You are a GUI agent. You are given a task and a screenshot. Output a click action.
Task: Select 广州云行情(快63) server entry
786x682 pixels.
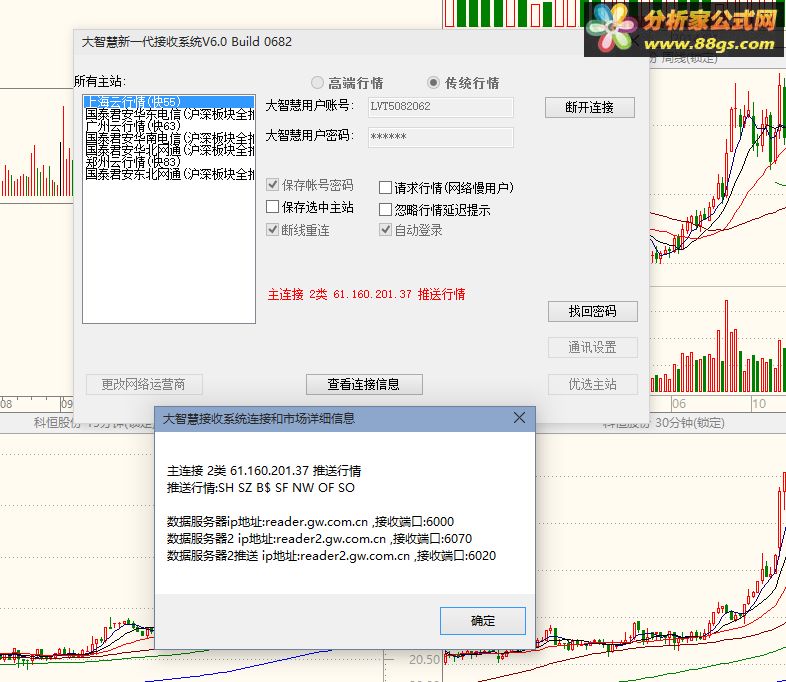[x=169, y=126]
